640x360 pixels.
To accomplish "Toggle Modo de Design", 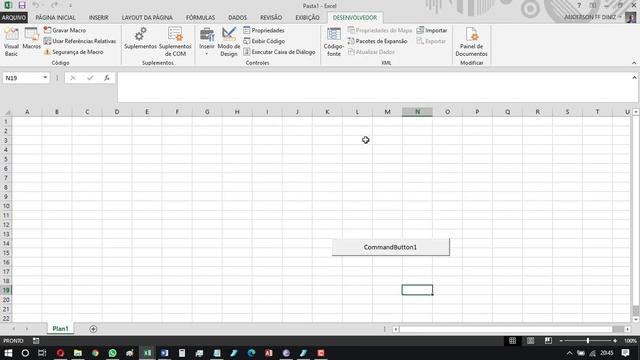I will (229, 42).
